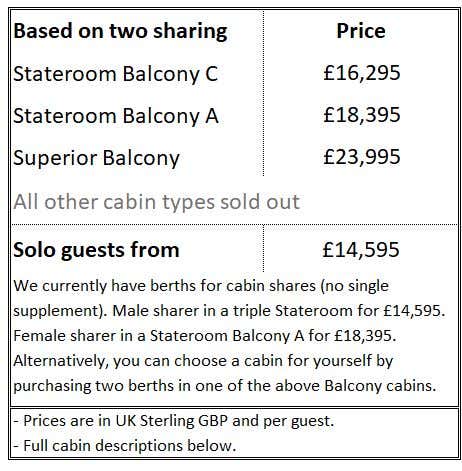The height and width of the screenshot is (471, 462).
Task: Click the £18,395 price in table
Action: [x=362, y=115]
